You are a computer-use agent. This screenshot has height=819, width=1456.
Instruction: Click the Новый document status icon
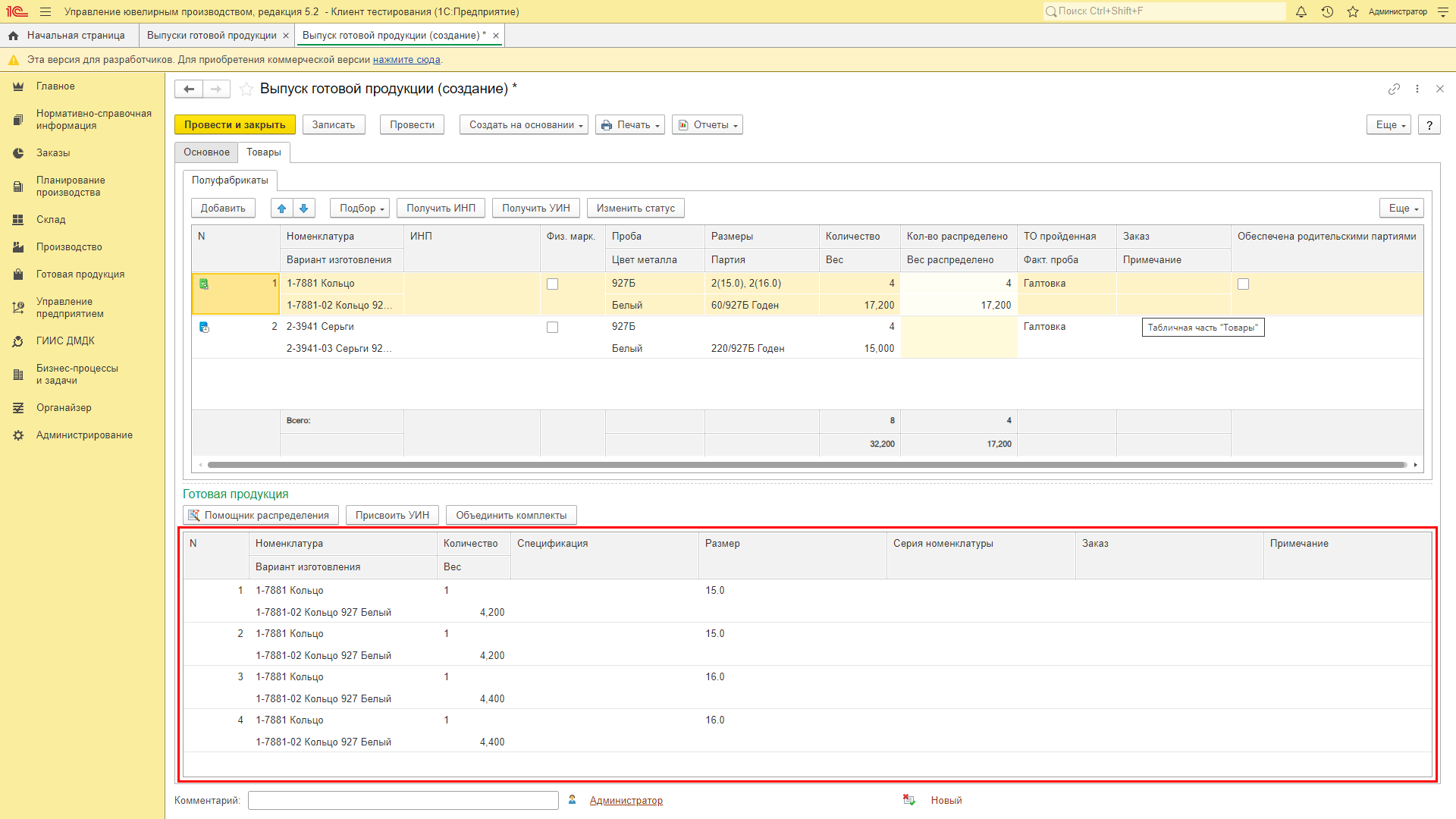point(908,800)
